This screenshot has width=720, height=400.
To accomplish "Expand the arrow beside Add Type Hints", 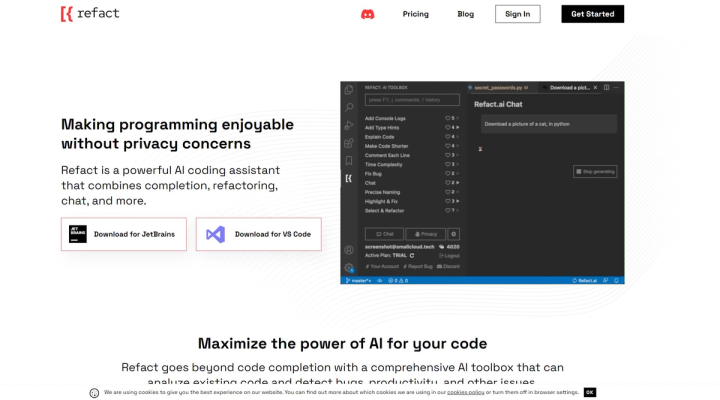I will point(457,128).
